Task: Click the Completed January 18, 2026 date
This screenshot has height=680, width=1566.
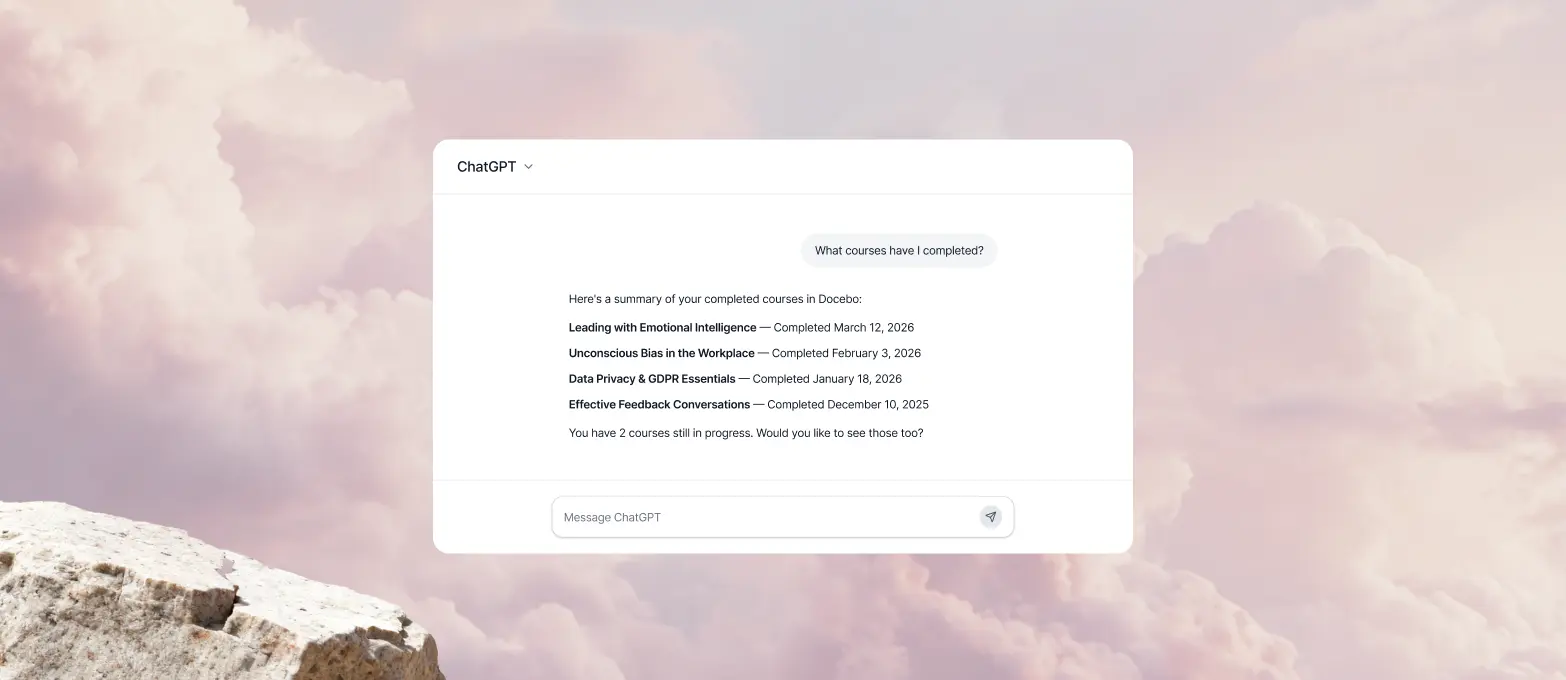Action: click(827, 379)
